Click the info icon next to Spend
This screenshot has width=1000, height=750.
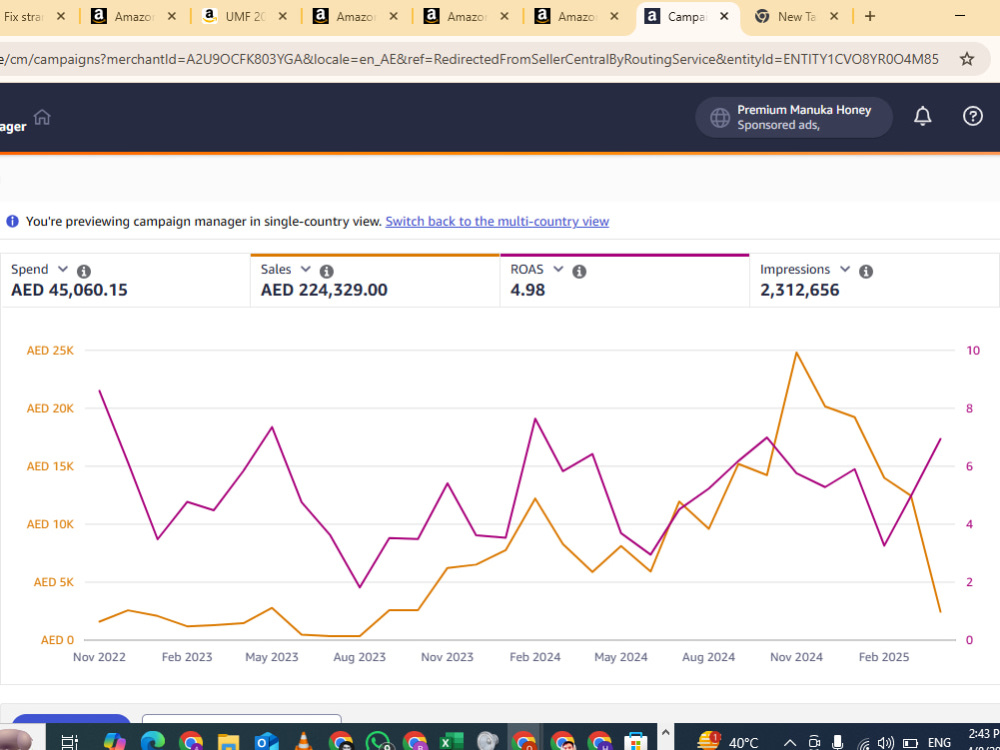(x=84, y=271)
